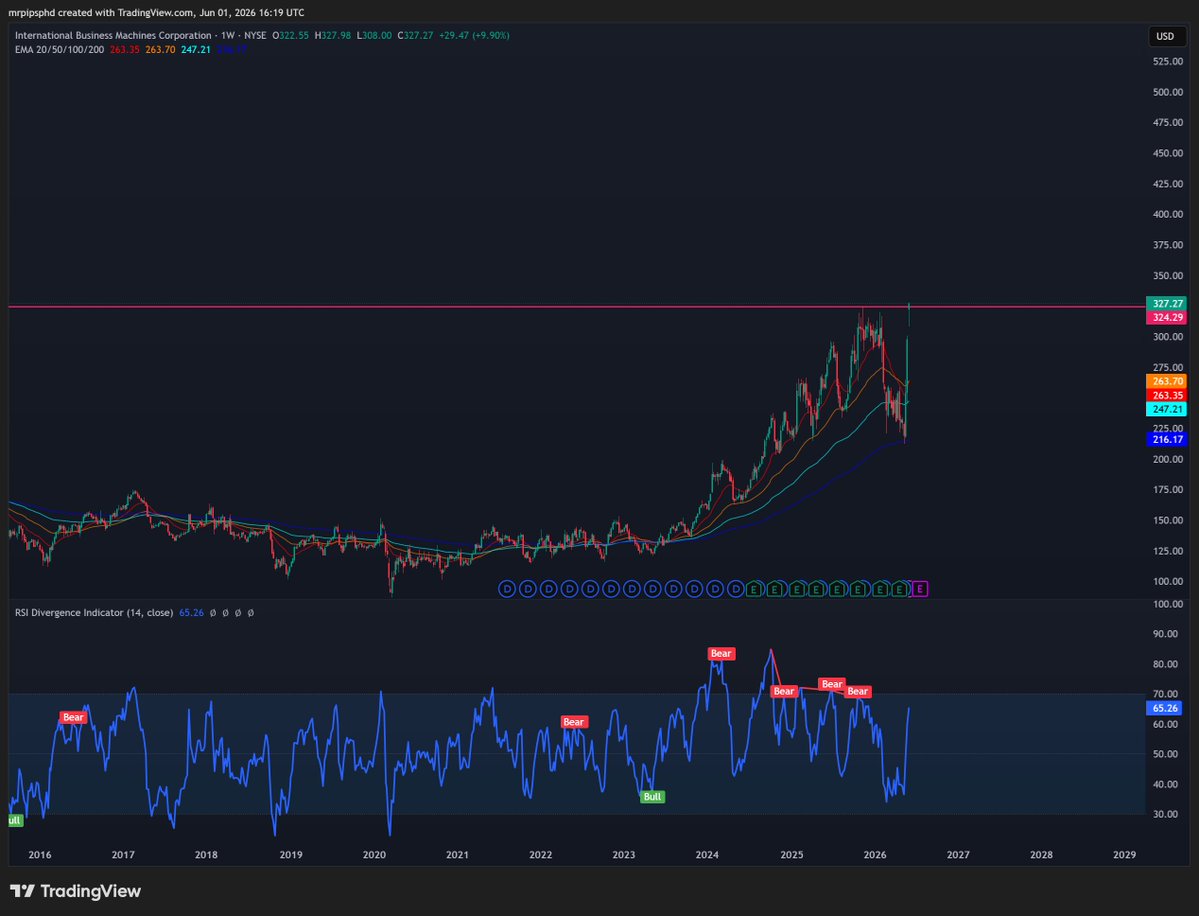1199x916 pixels.
Task: Click the 2023 label on time axis
Action: point(624,855)
